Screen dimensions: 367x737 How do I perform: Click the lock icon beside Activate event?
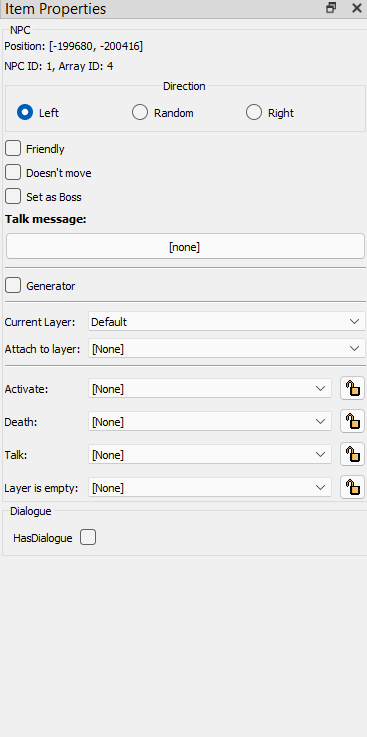pyautogui.click(x=352, y=389)
